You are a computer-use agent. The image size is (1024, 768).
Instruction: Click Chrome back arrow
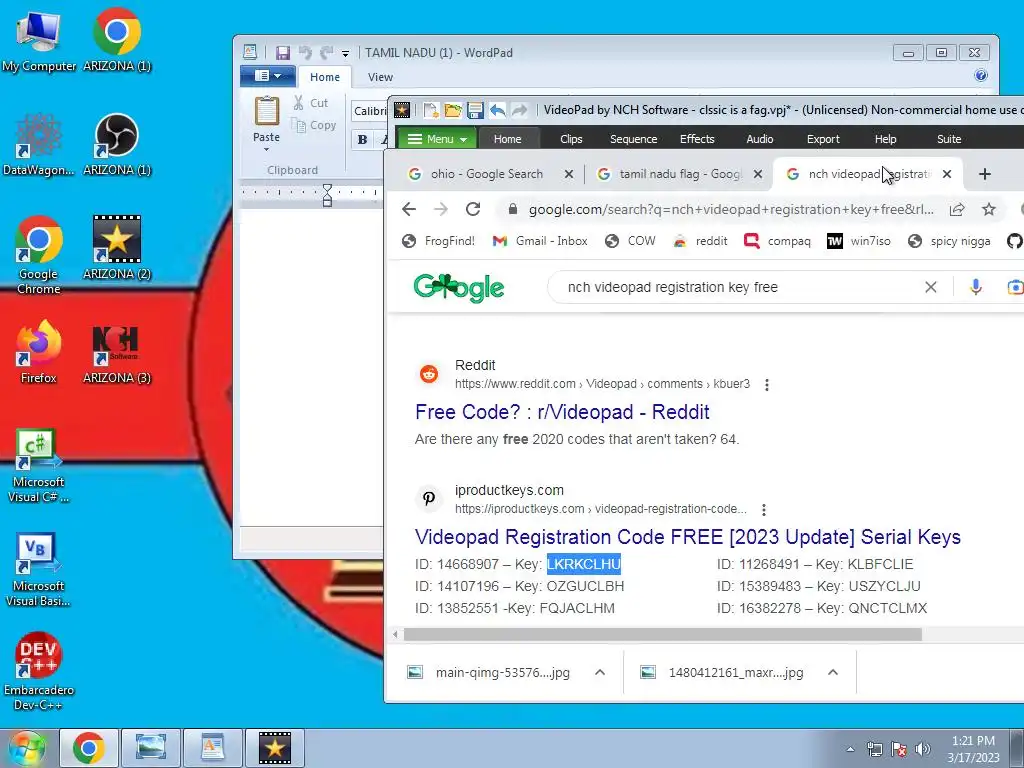409,209
